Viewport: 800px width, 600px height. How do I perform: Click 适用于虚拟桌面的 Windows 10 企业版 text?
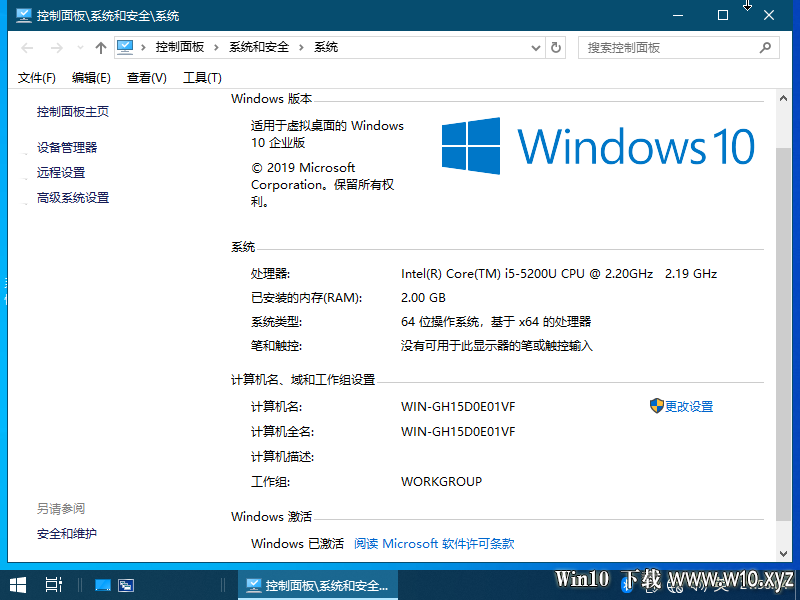pos(327,134)
